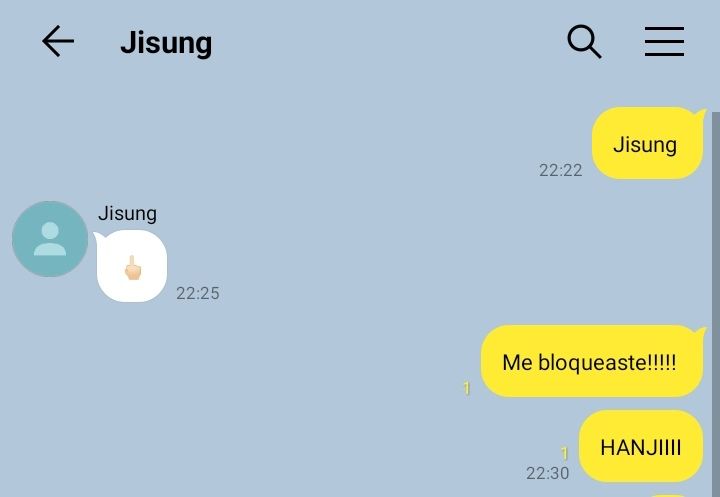Select the white emoji message bubble
This screenshot has height=497, width=720.
[x=131, y=266]
